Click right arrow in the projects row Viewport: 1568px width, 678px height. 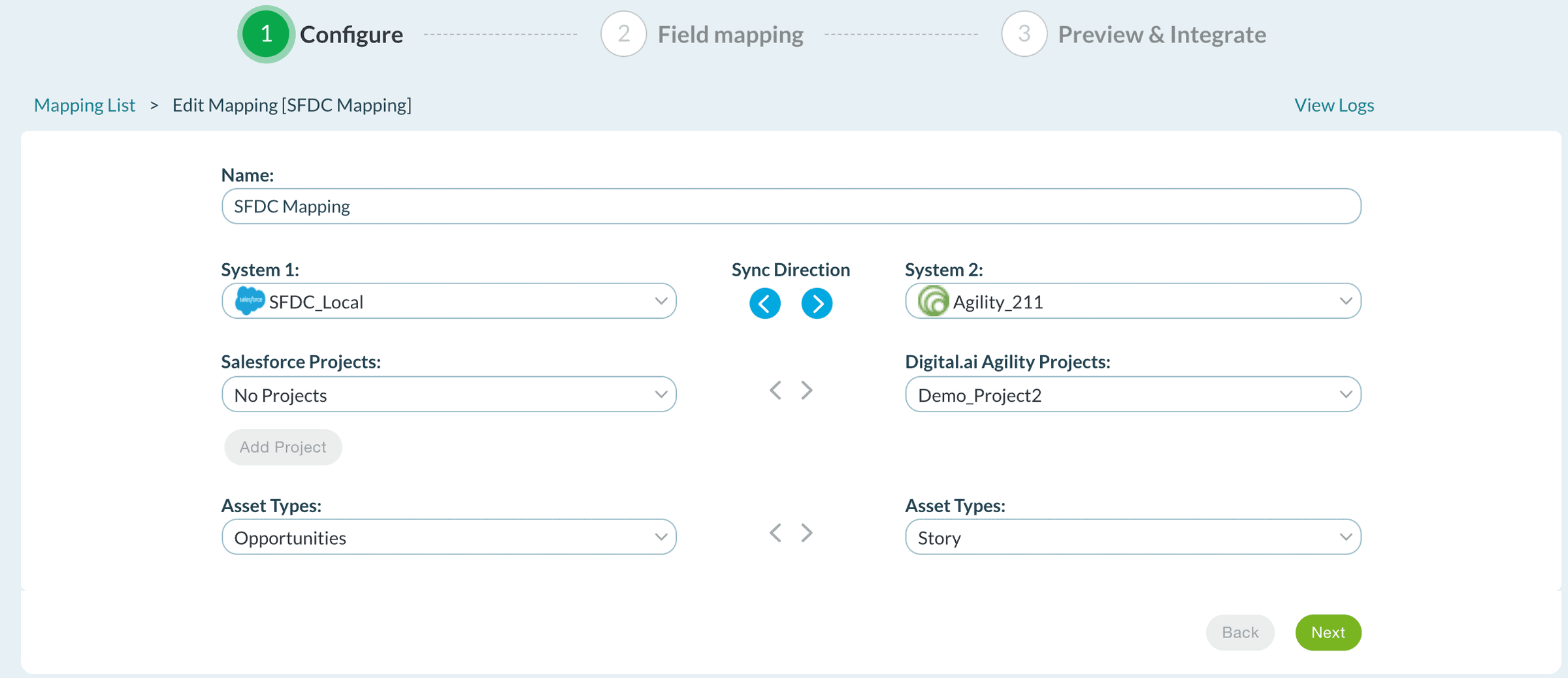pyautogui.click(x=807, y=391)
